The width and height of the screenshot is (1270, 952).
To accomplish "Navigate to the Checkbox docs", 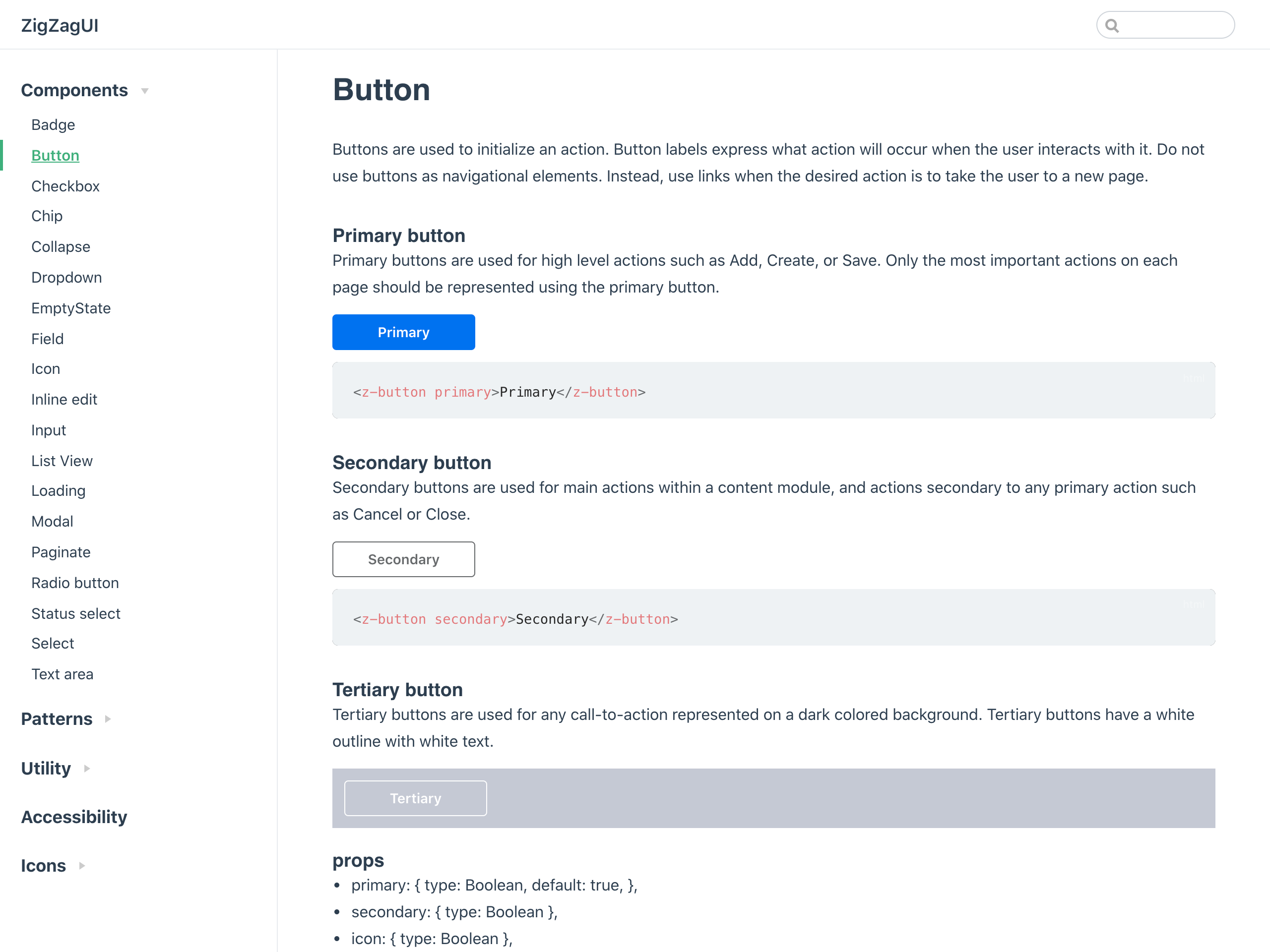I will click(65, 185).
